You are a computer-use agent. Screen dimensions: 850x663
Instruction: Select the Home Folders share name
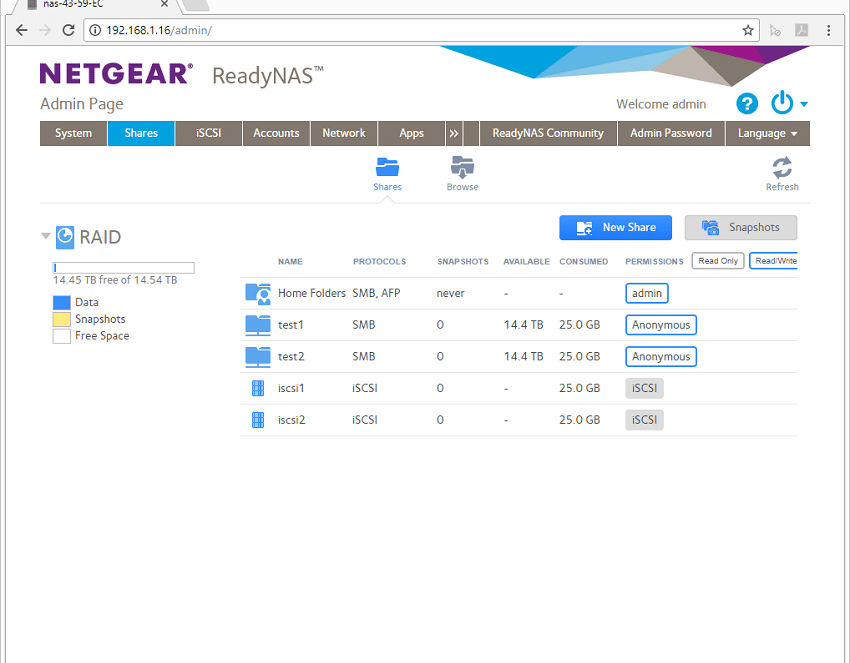coord(312,293)
